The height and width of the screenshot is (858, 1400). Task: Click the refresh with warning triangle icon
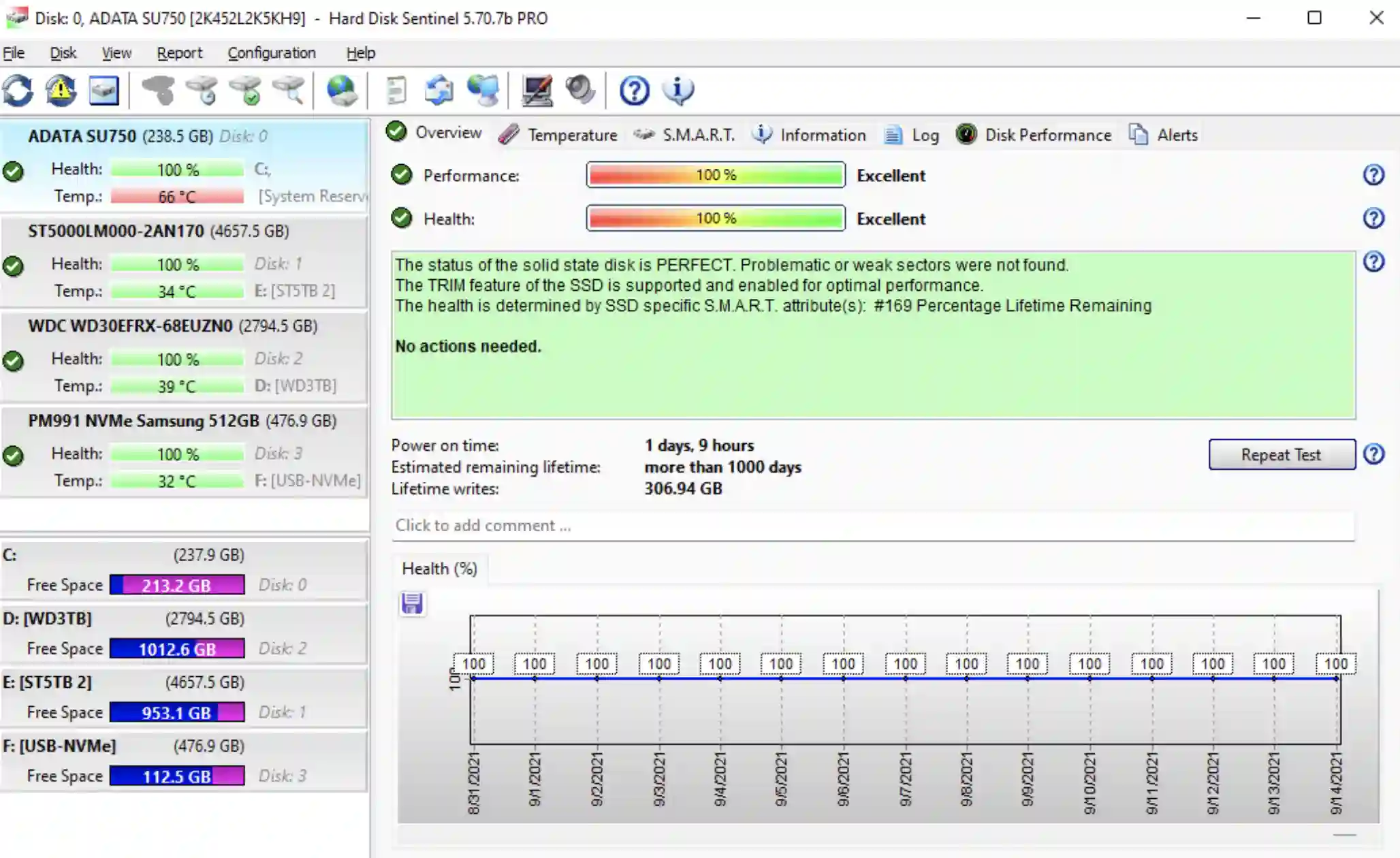pos(61,91)
